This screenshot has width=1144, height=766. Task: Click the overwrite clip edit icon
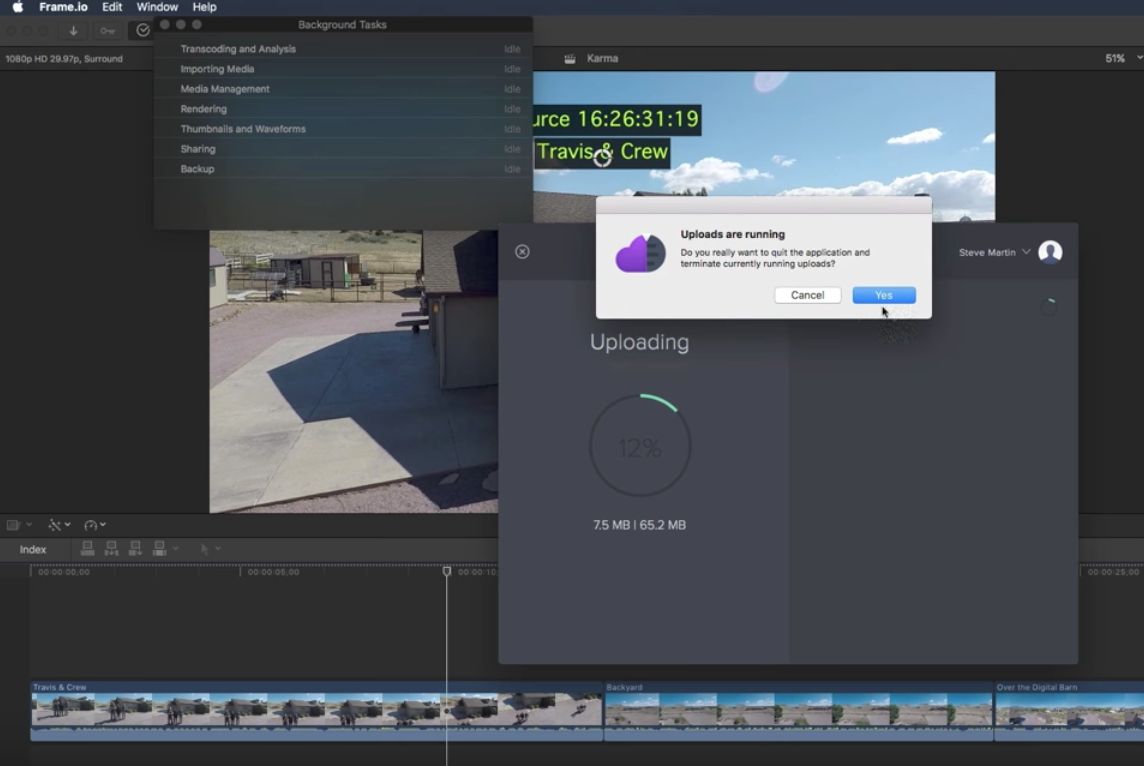[x=159, y=549]
